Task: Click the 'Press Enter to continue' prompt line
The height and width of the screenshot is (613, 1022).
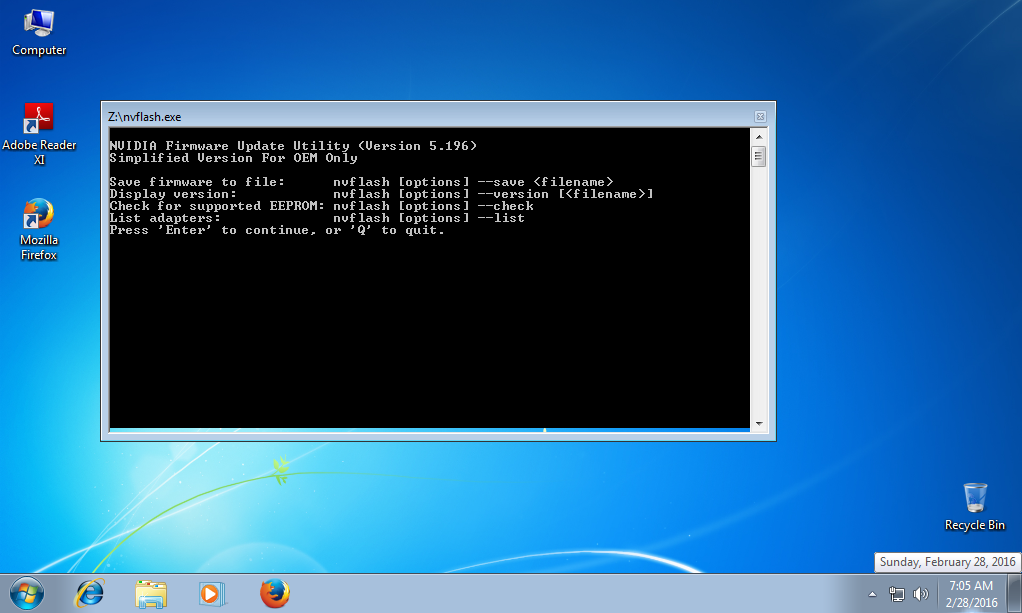Action: pyautogui.click(x=277, y=230)
